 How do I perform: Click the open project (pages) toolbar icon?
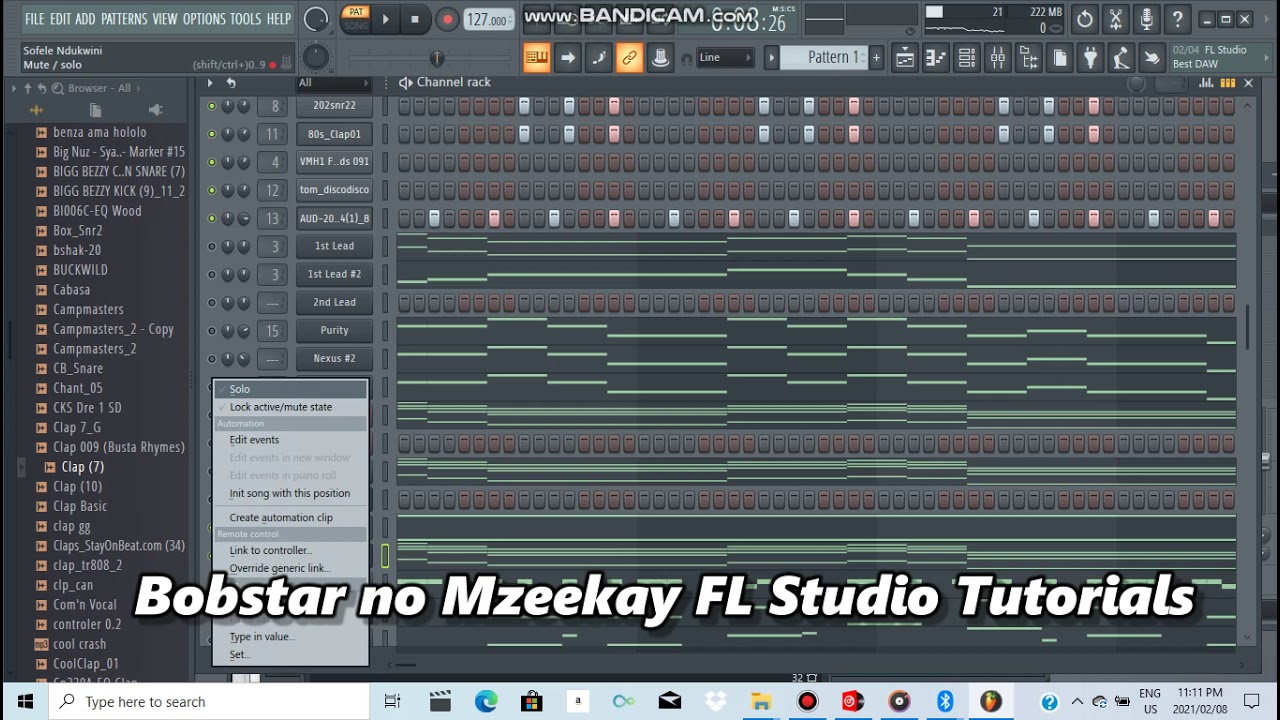1059,58
